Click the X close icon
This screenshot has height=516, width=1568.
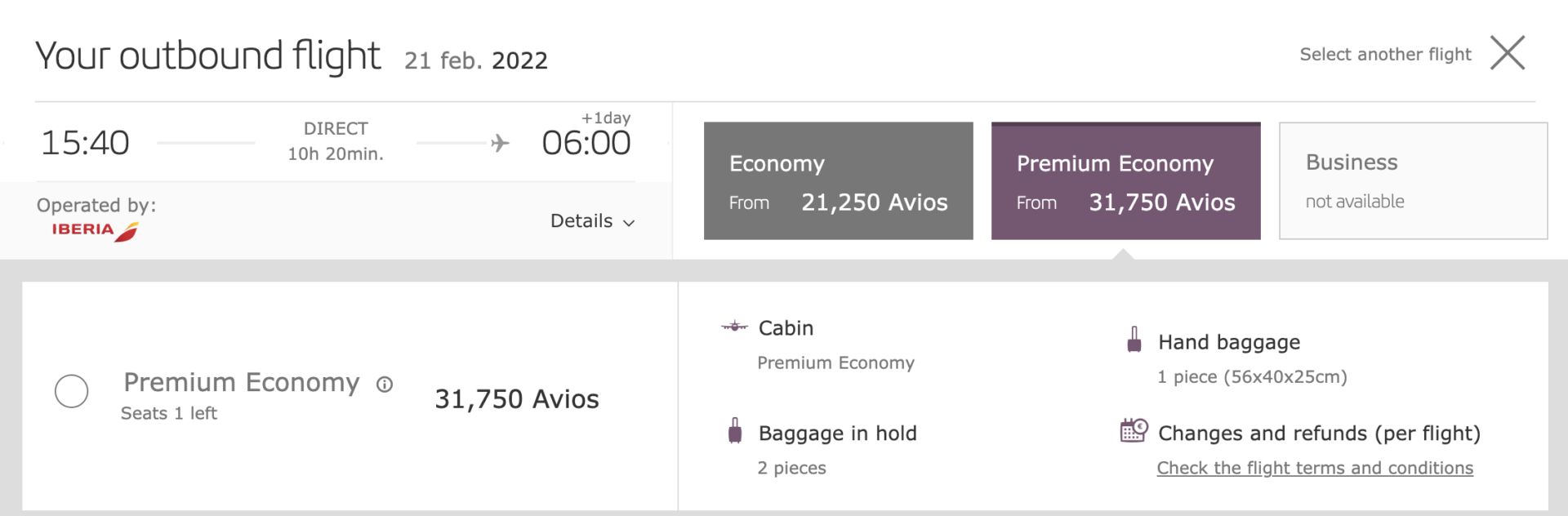pyautogui.click(x=1507, y=53)
